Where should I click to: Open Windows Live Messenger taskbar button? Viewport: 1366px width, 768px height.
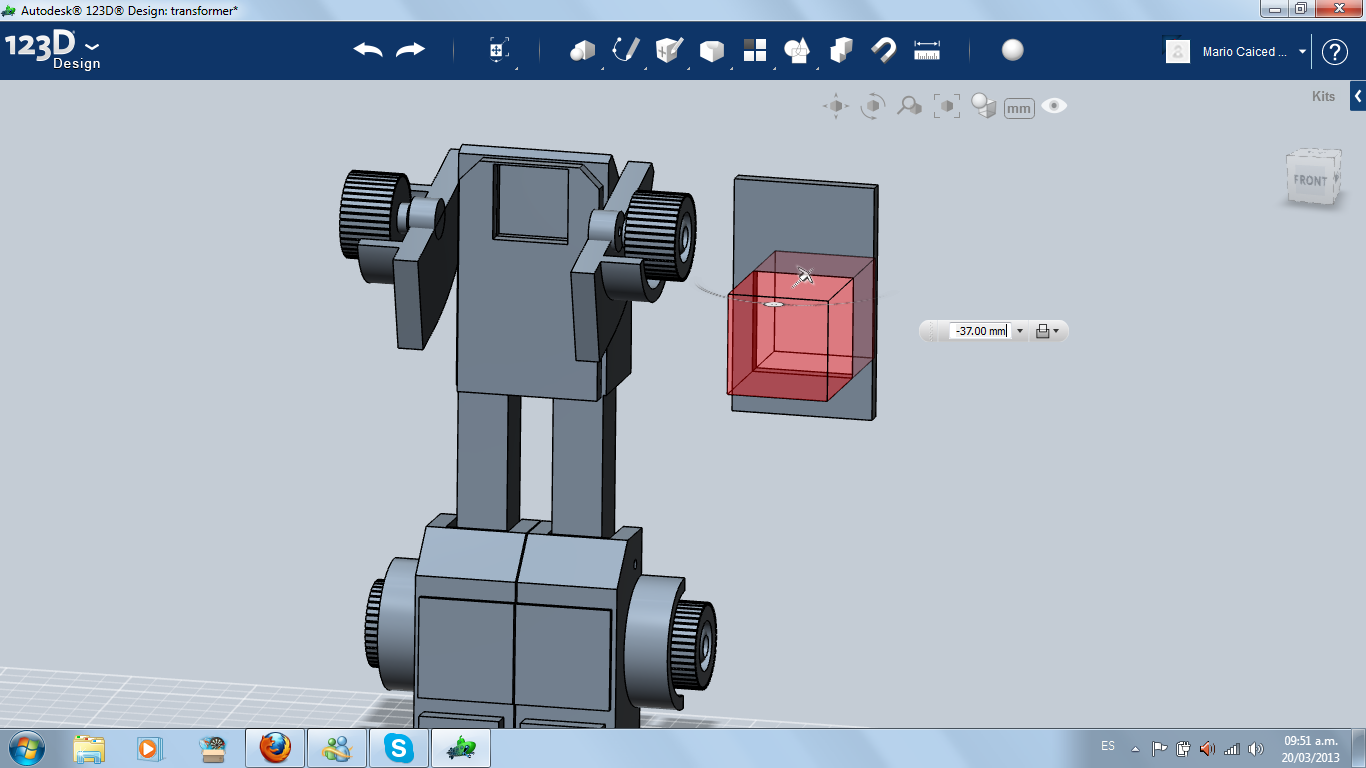coord(337,748)
